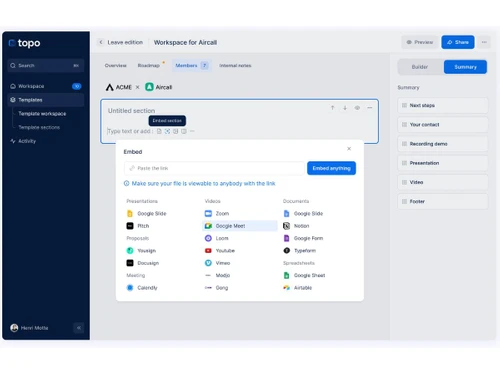Choose Typeform embed option

point(299,251)
